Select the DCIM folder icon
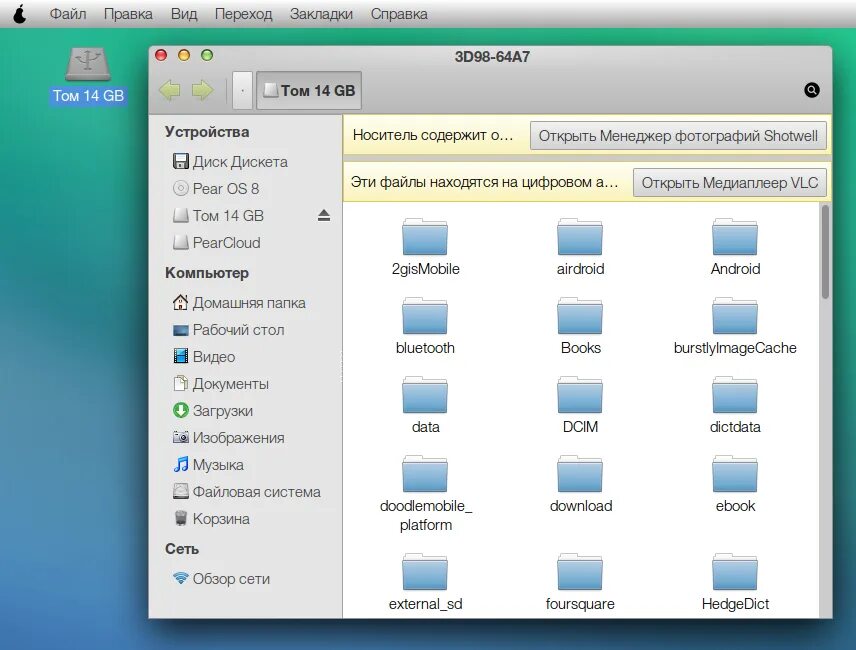The height and width of the screenshot is (650, 856). 580,395
